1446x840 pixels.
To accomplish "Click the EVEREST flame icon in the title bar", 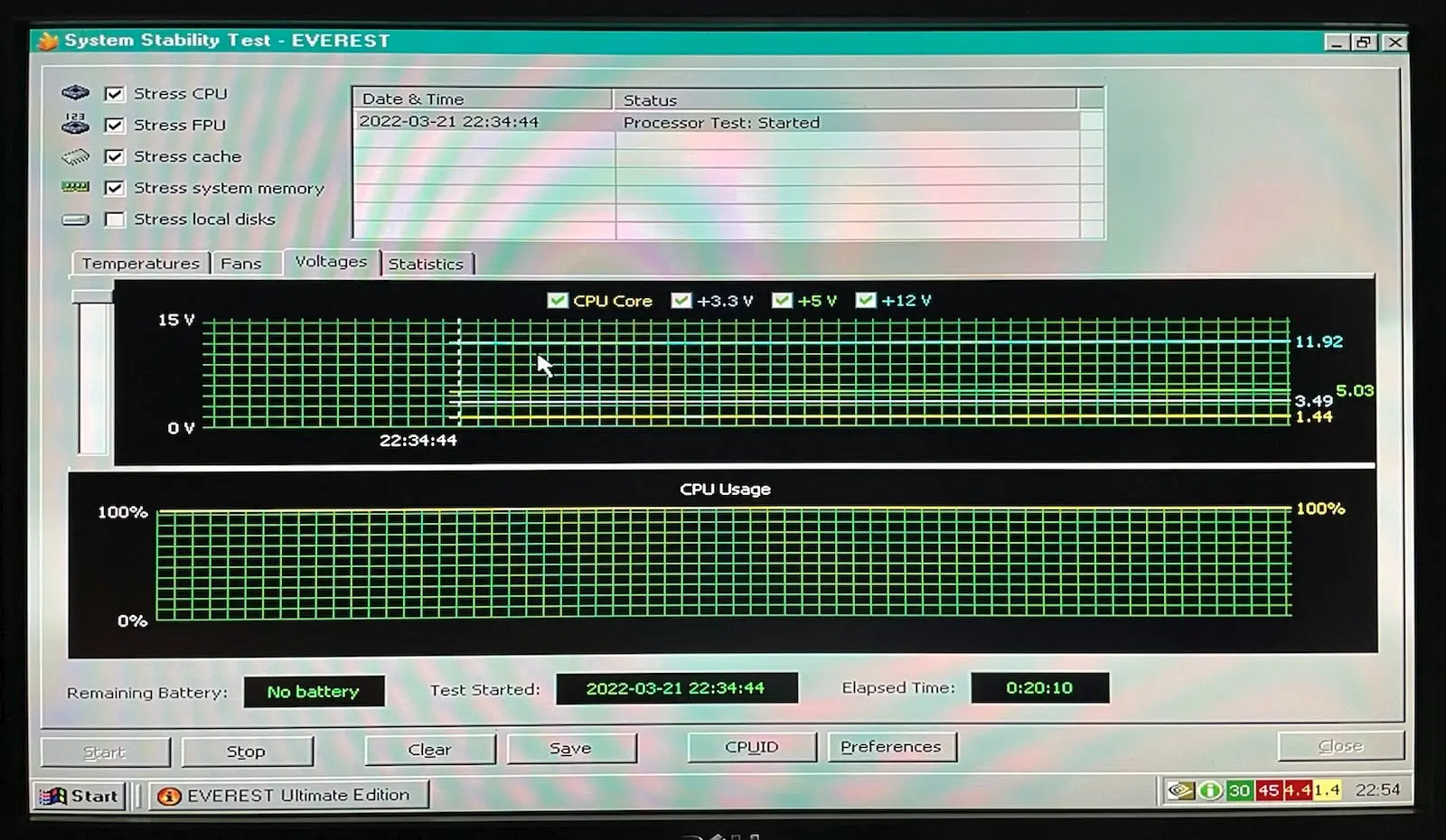I will (47, 41).
